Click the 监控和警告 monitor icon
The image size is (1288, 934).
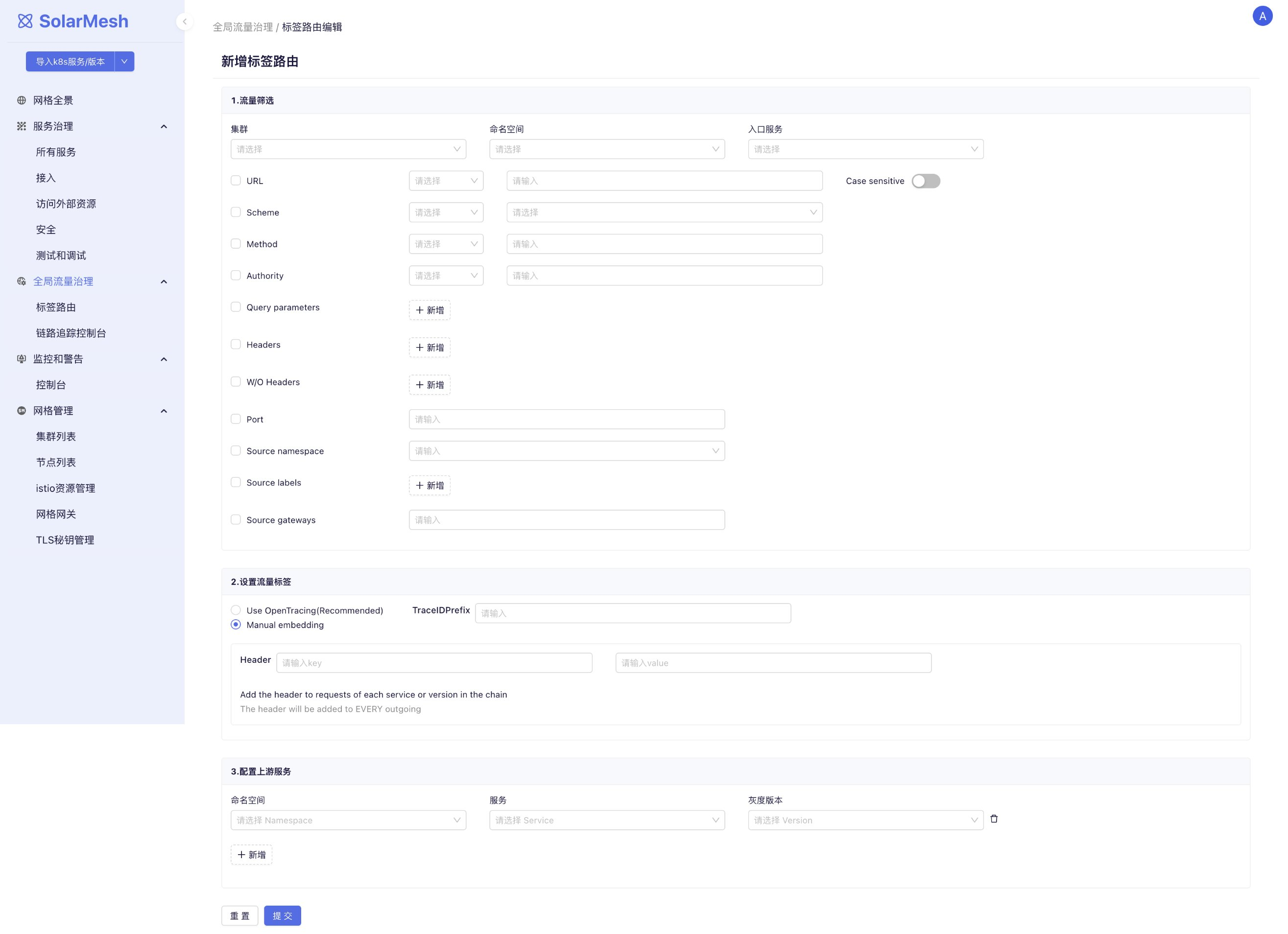click(x=22, y=359)
